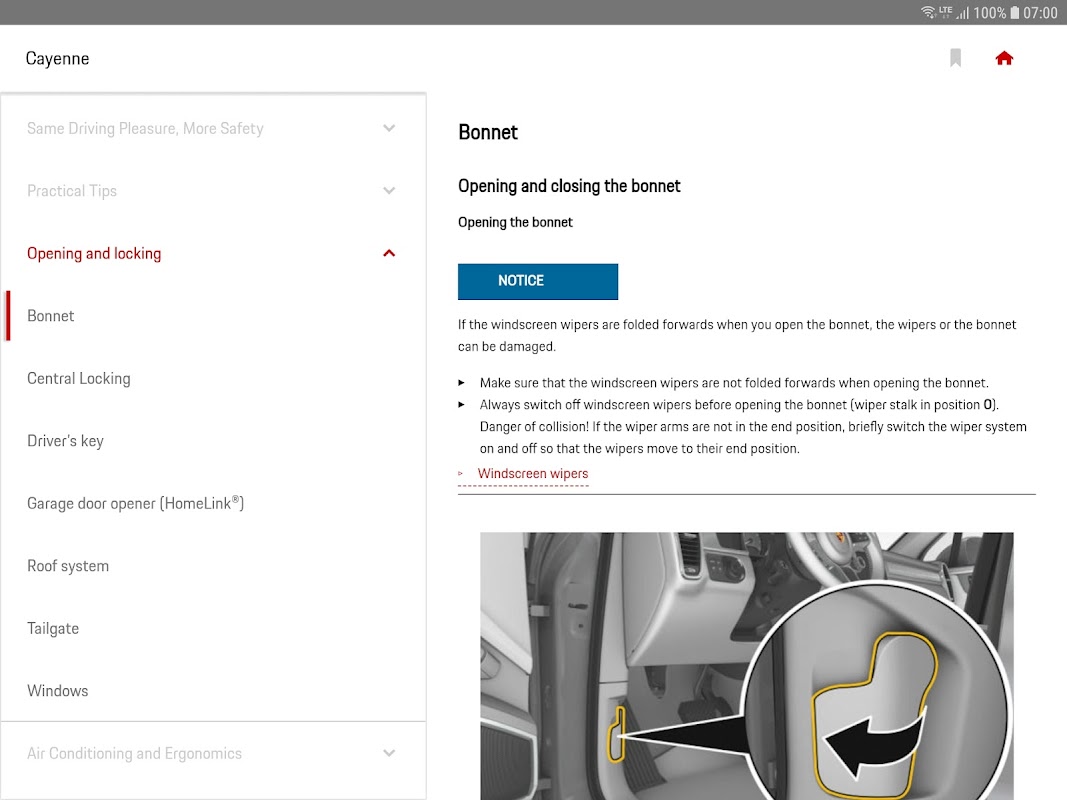Image resolution: width=1067 pixels, height=800 pixels.
Task: Click the 07:00 clock in status bar
Action: (x=1040, y=13)
